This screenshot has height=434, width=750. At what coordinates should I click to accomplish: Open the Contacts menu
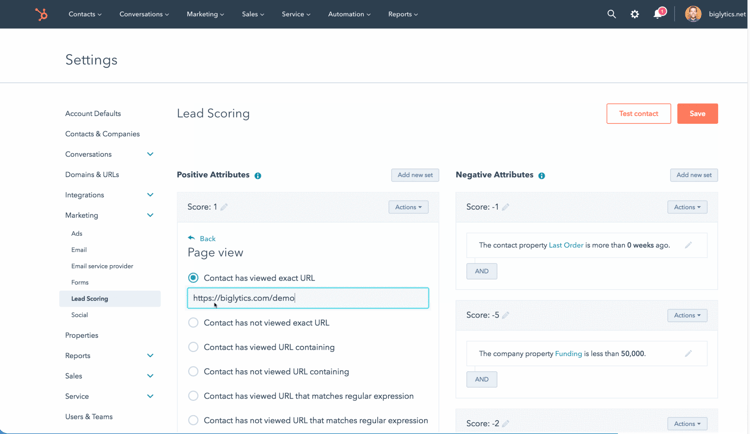85,14
